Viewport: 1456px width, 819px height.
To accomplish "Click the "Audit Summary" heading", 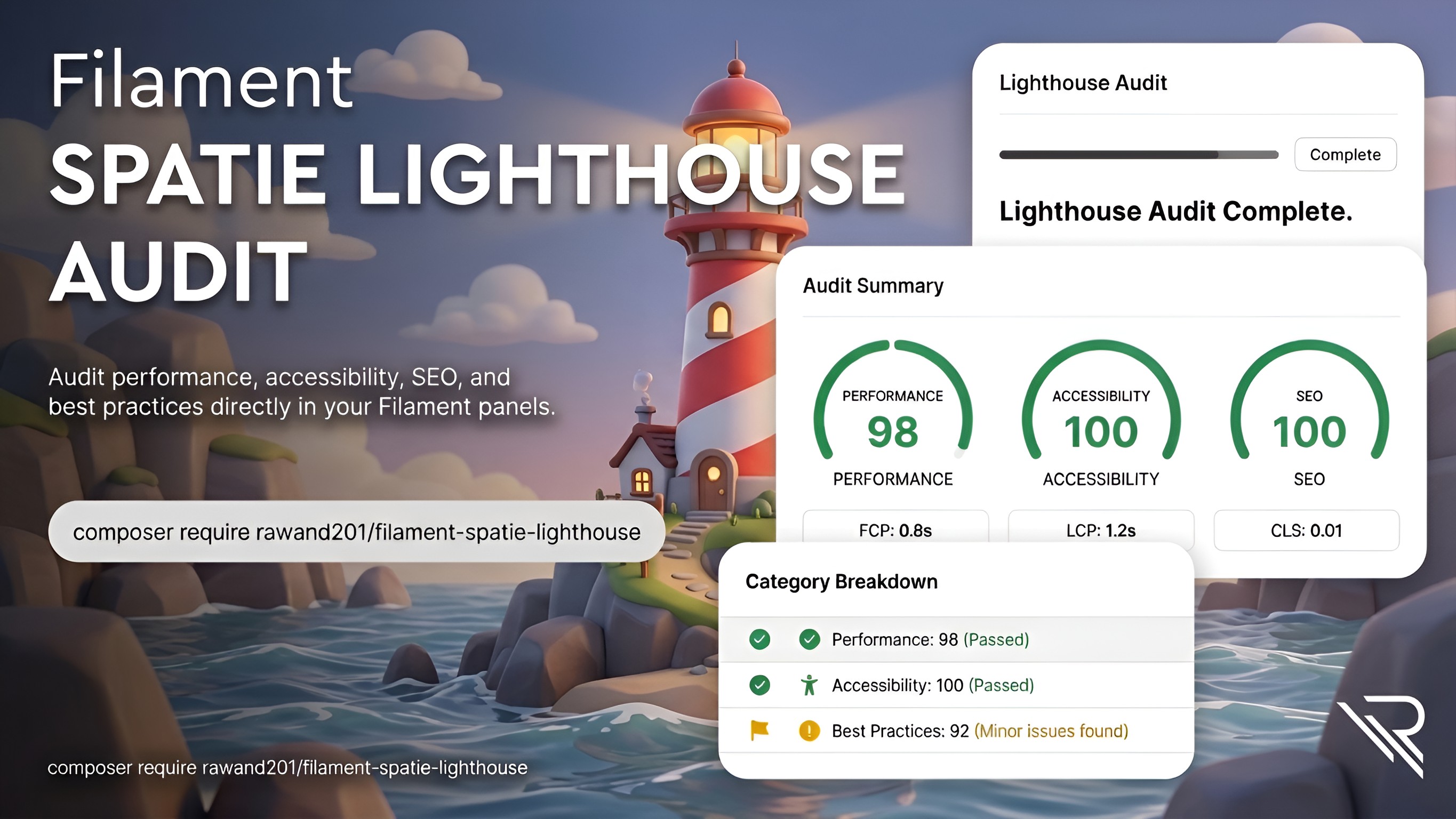I will click(x=873, y=286).
